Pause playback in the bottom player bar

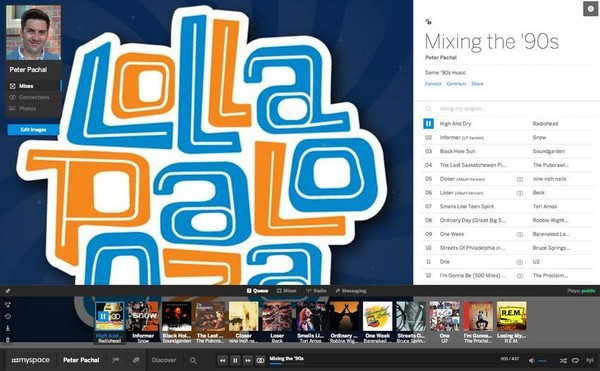click(x=235, y=360)
